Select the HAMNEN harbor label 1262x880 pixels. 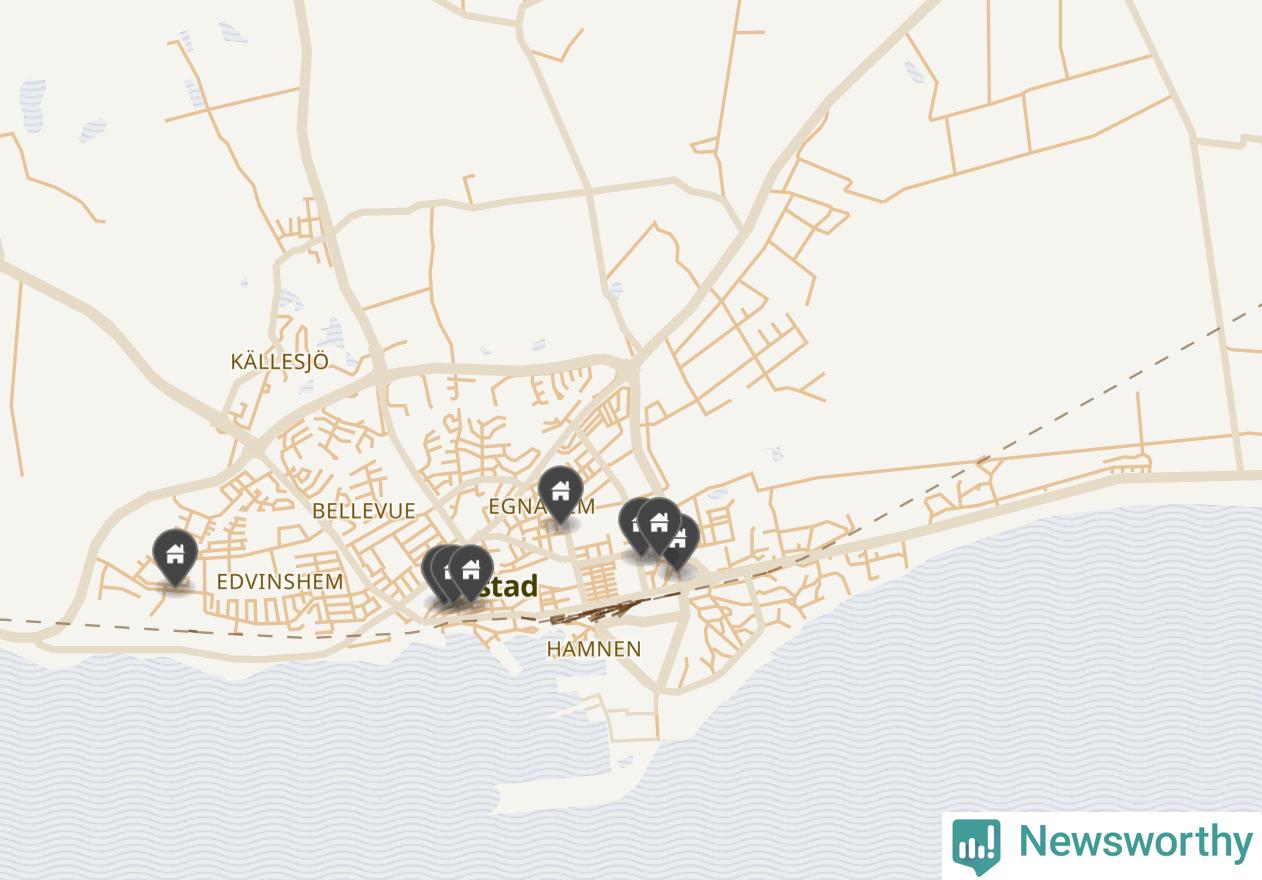tap(594, 649)
